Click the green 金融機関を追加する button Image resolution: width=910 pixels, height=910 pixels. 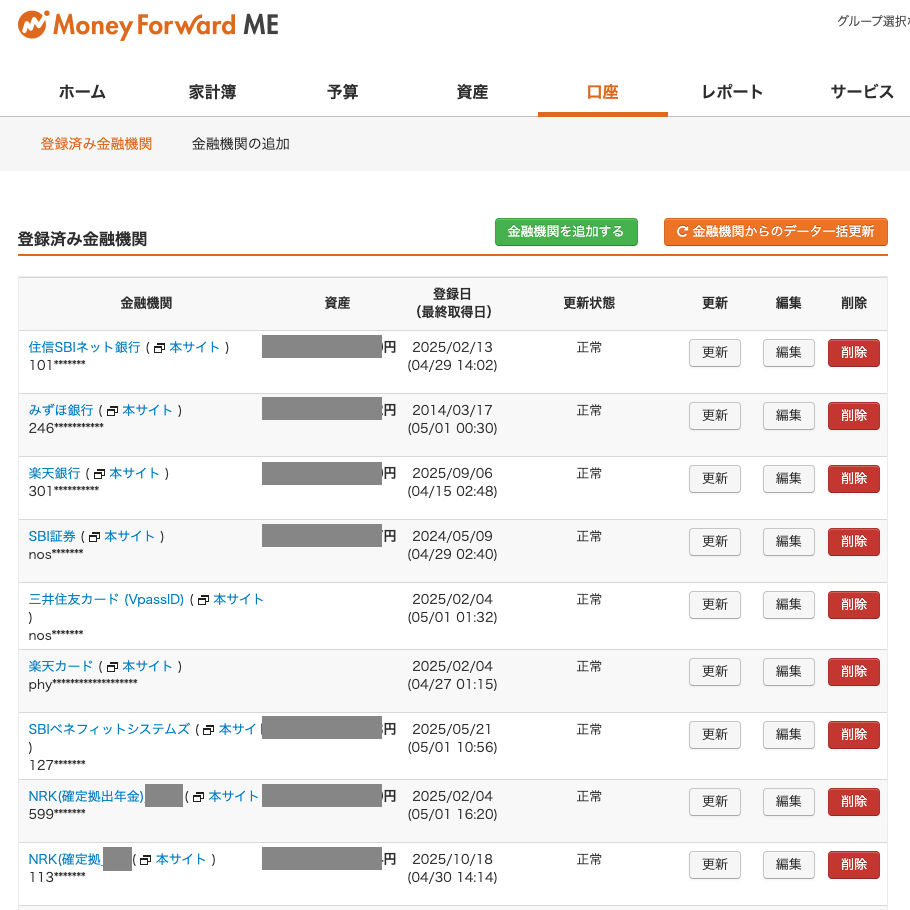566,232
